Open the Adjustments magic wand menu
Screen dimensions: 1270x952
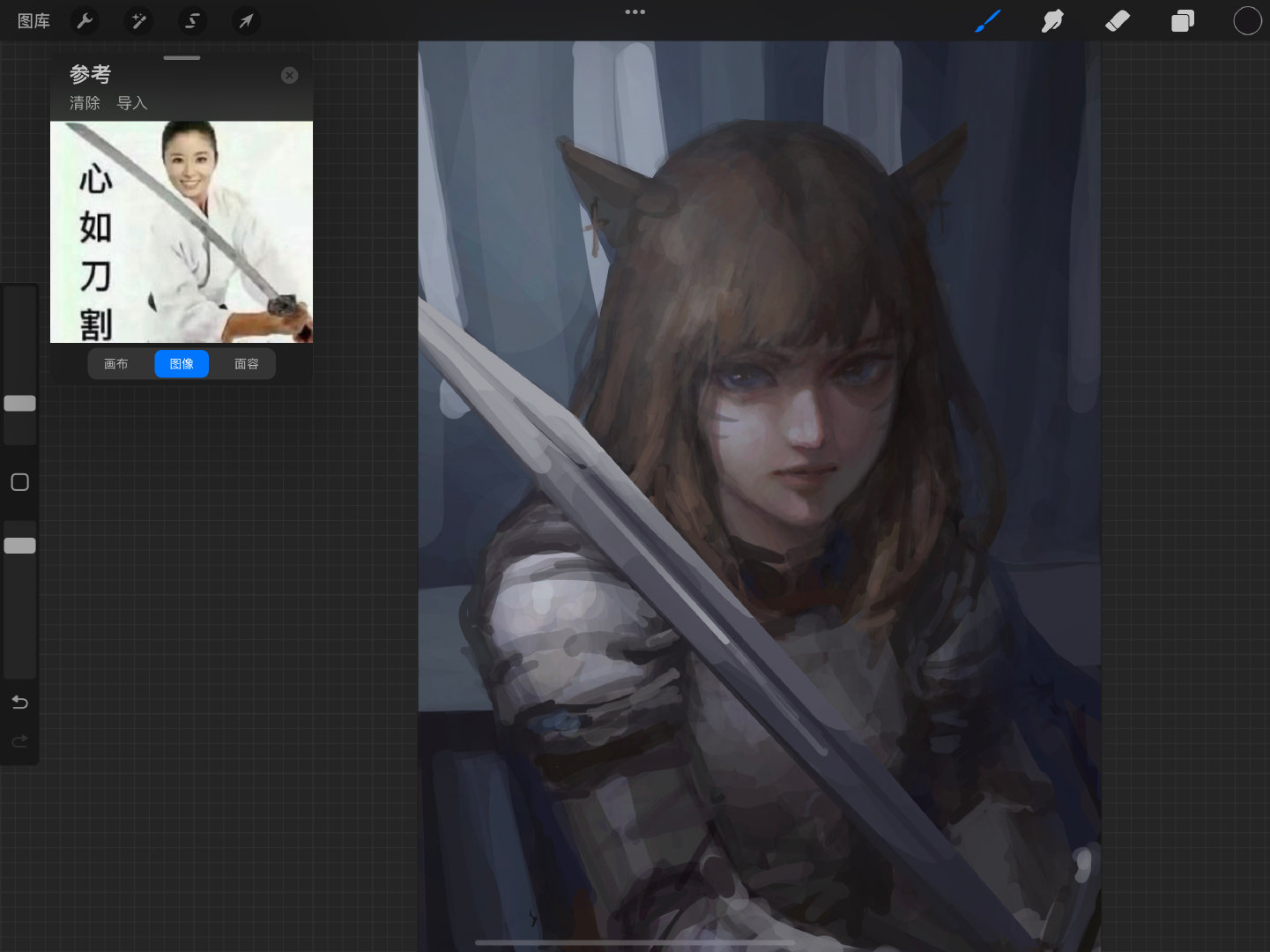(139, 20)
